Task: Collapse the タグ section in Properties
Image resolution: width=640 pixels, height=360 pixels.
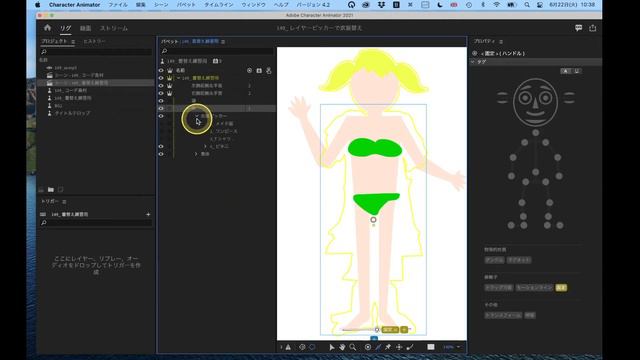Action: 473,62
